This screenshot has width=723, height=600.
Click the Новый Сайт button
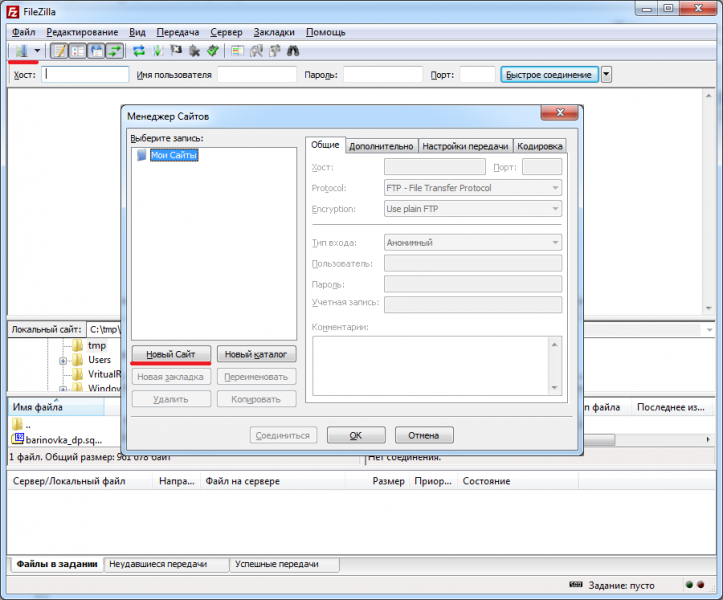pos(171,354)
